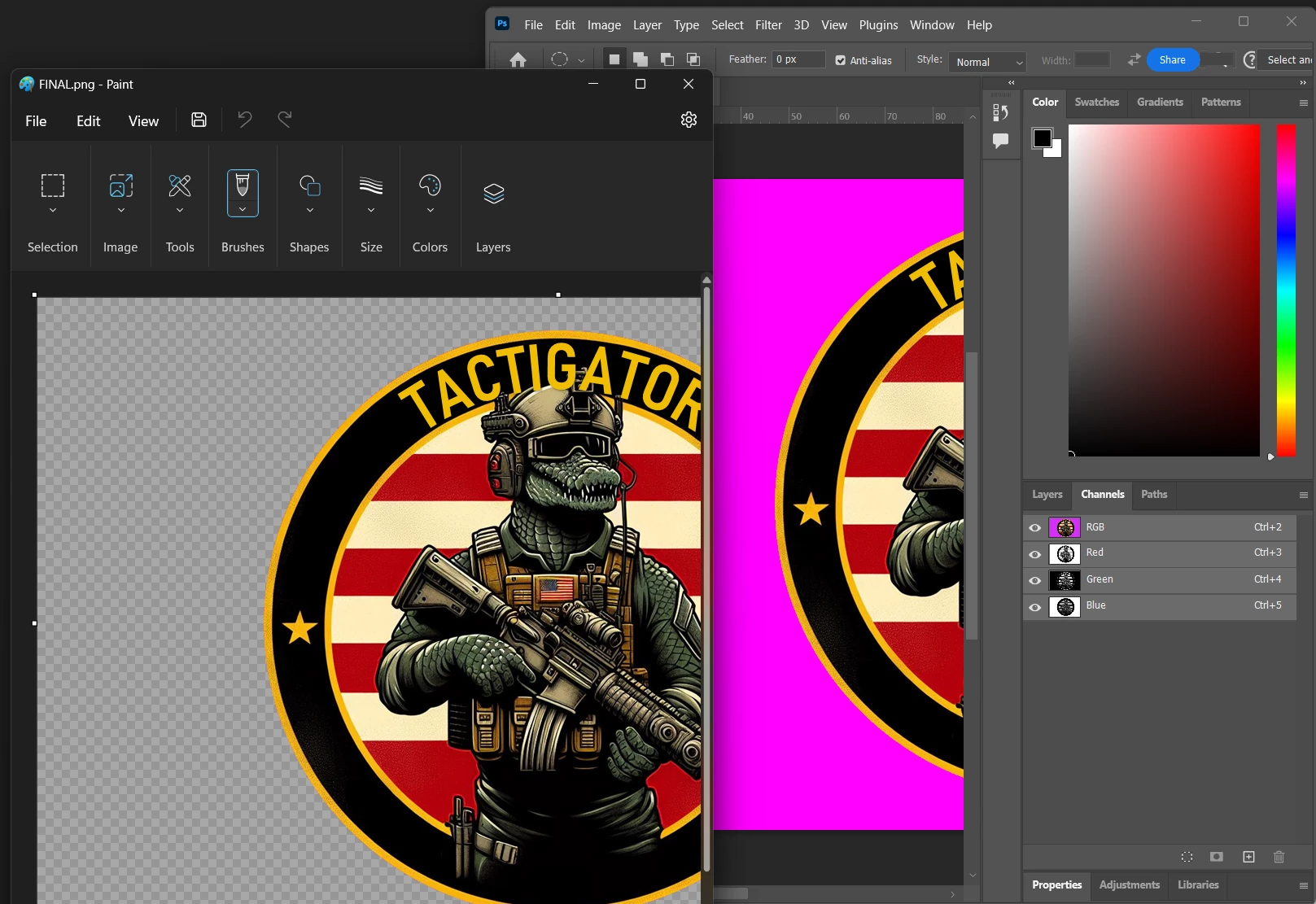Open Color panel flyout menu

1303,103
